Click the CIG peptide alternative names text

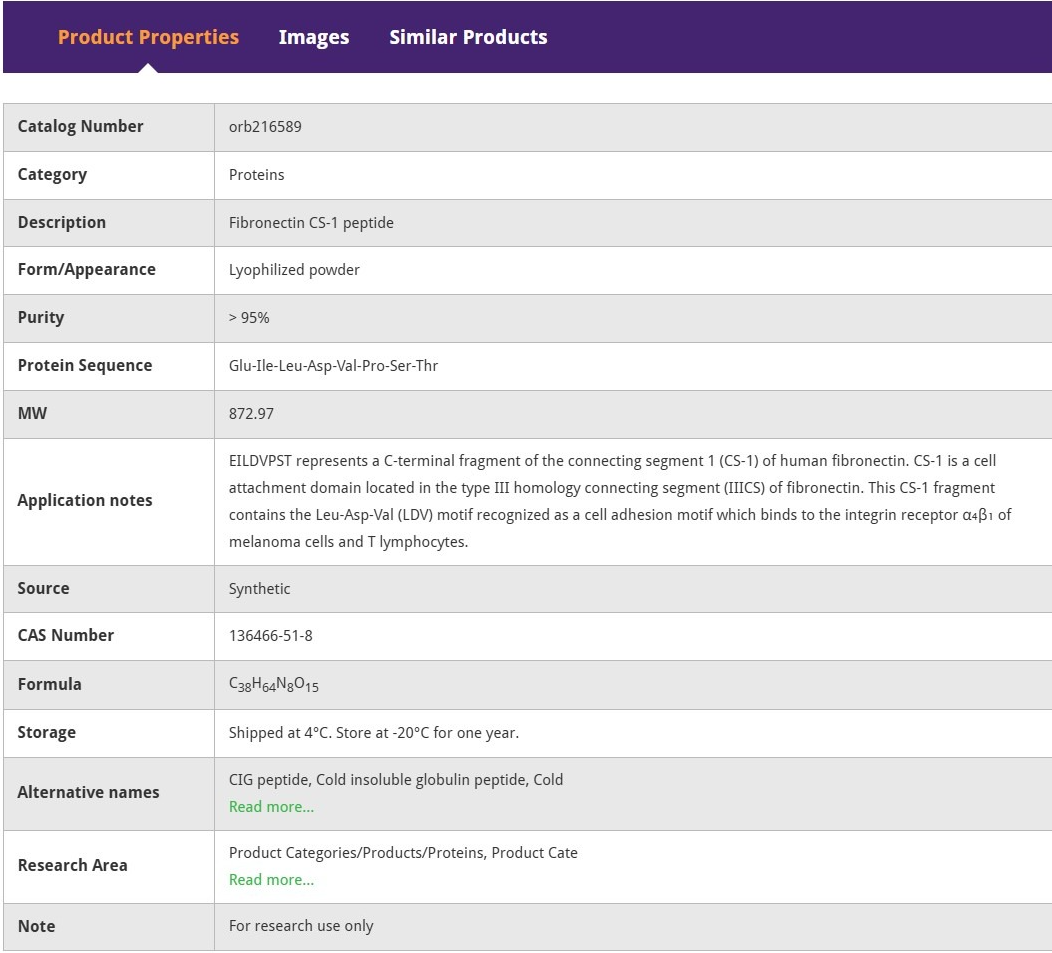click(395, 780)
